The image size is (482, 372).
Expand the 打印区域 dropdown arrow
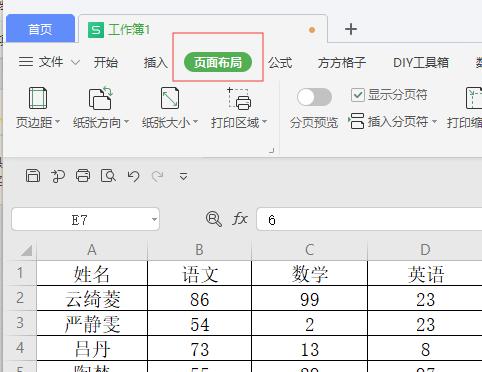pyautogui.click(x=265, y=122)
